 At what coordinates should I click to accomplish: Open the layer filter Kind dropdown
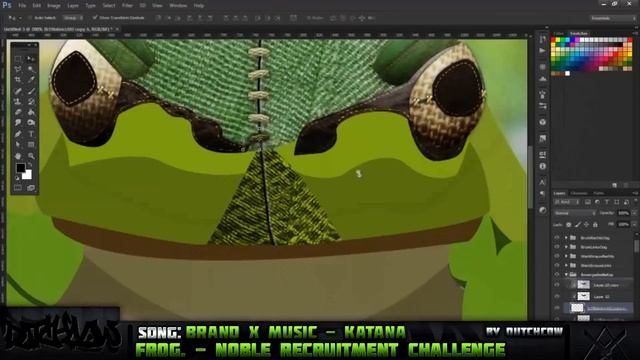567,202
